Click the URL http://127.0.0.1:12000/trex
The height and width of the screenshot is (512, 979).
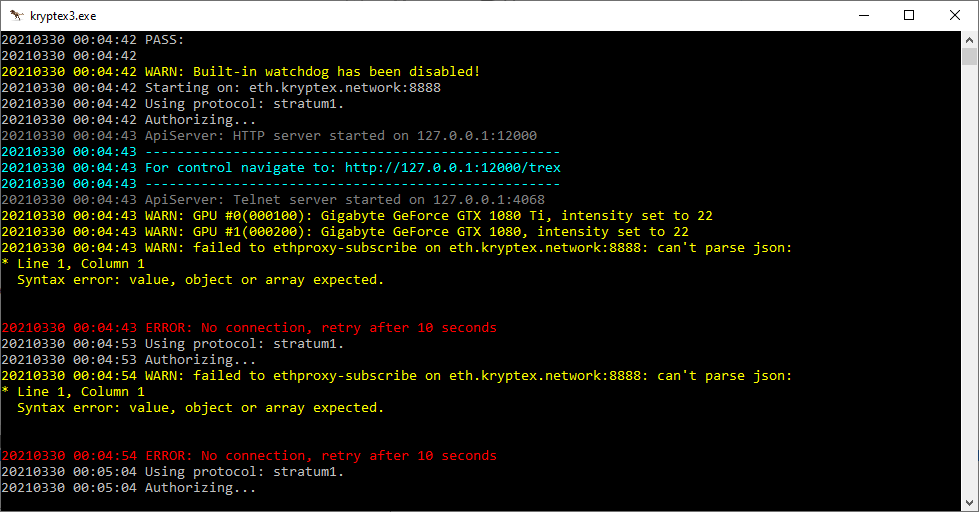[x=453, y=167]
